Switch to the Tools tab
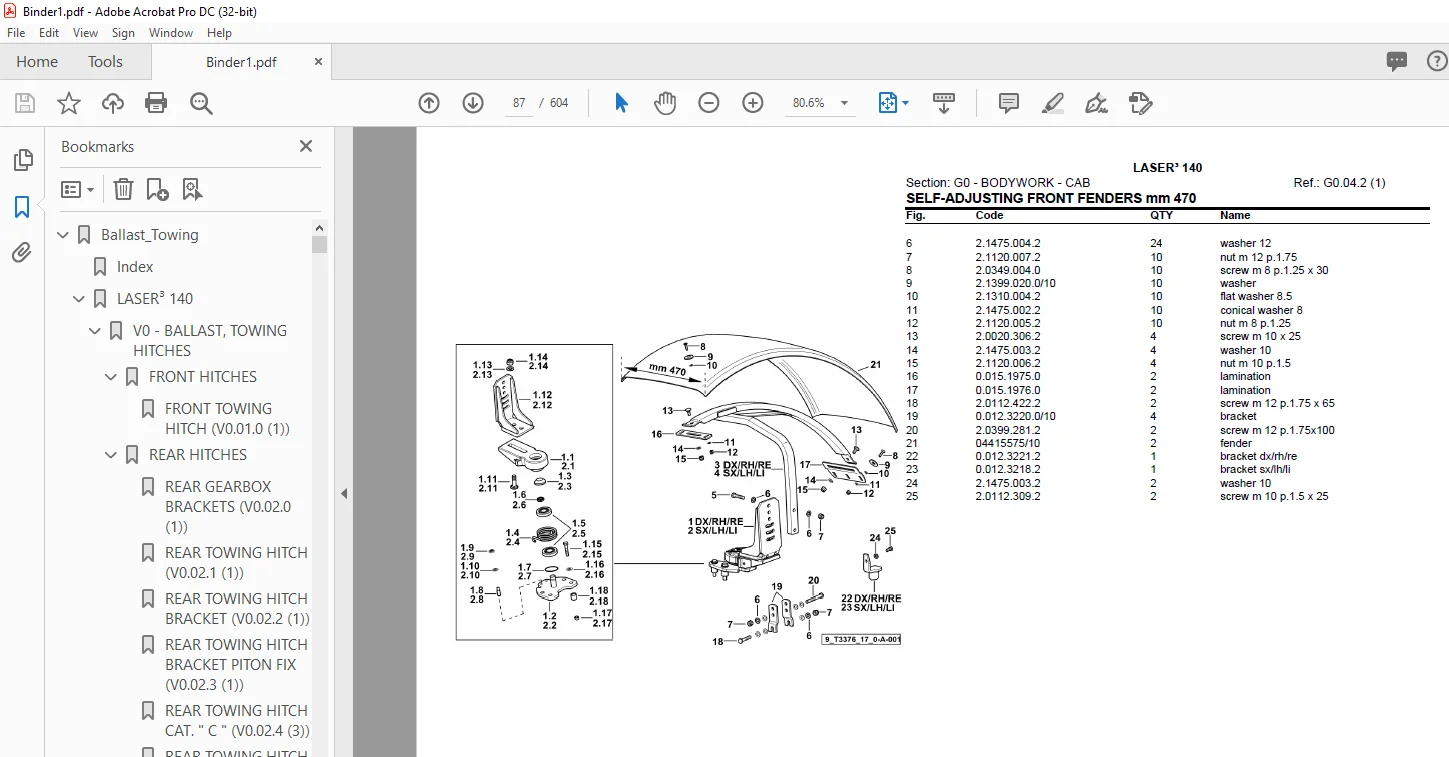Viewport: 1449px width, 757px height. coord(105,62)
